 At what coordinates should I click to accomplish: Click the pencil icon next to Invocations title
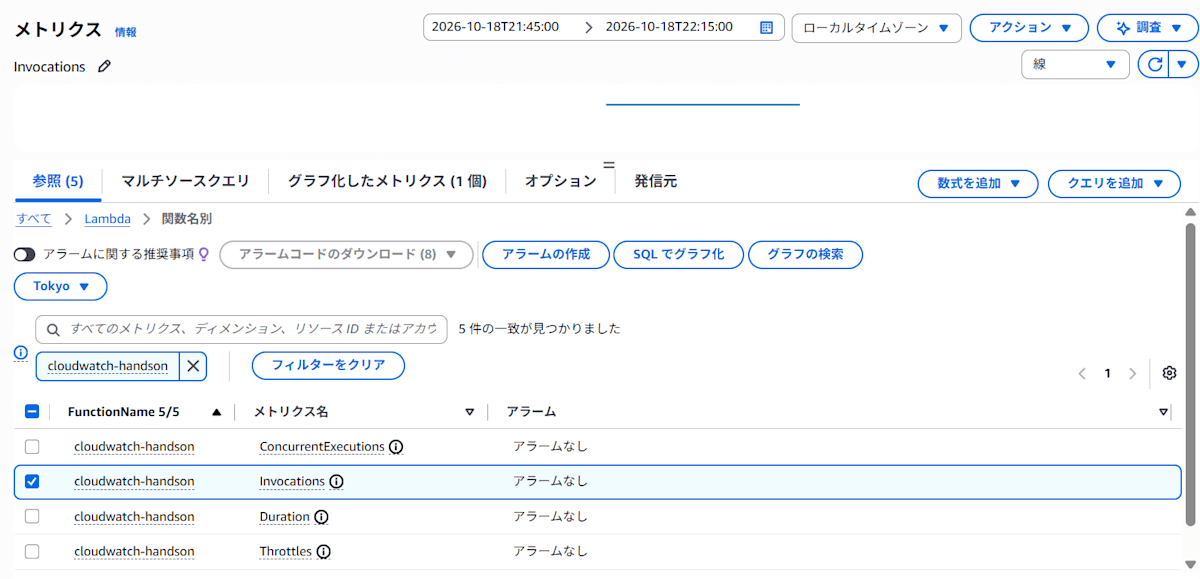[x=105, y=67]
